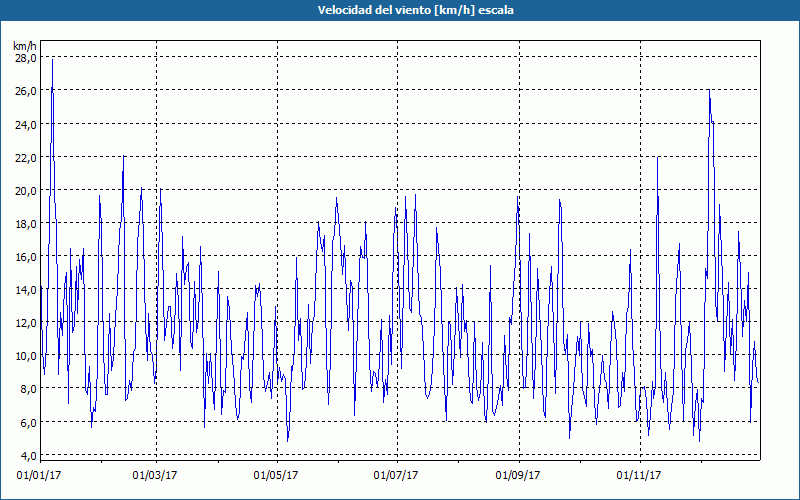Image resolution: width=800 pixels, height=500 pixels.
Task: Click the 01/11/17 date label
Action: tap(639, 476)
